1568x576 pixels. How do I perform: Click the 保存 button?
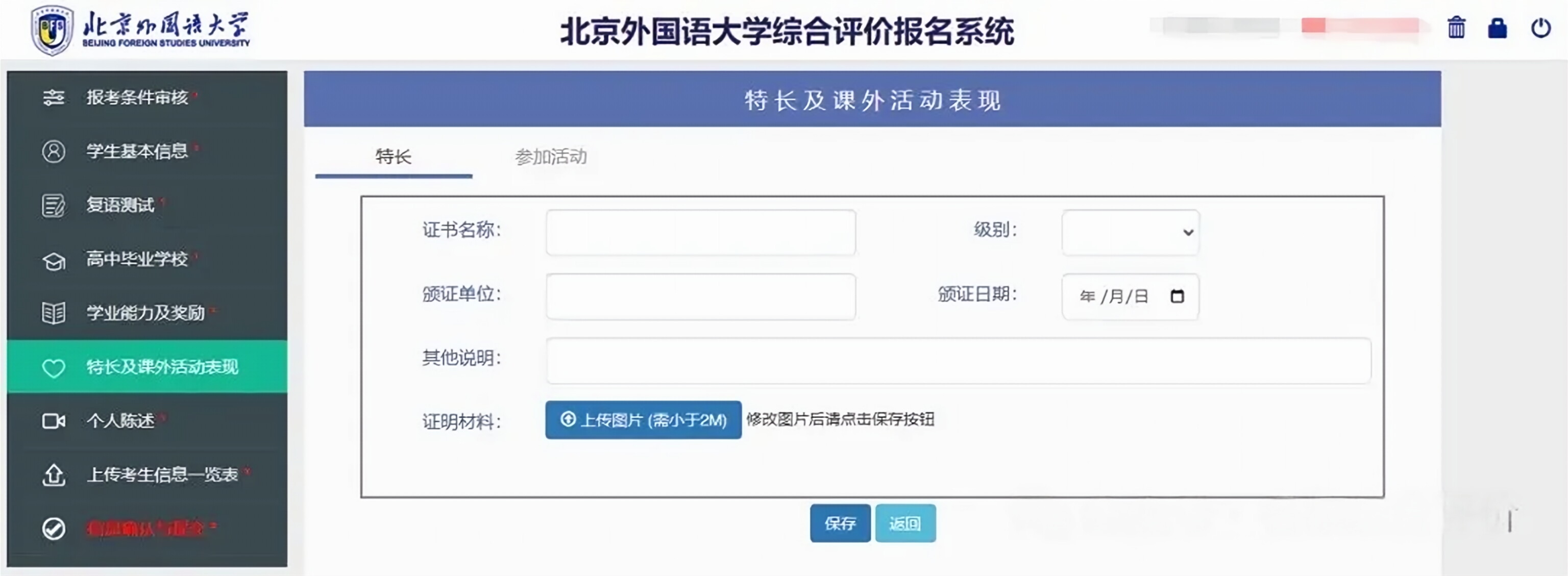pyautogui.click(x=840, y=523)
